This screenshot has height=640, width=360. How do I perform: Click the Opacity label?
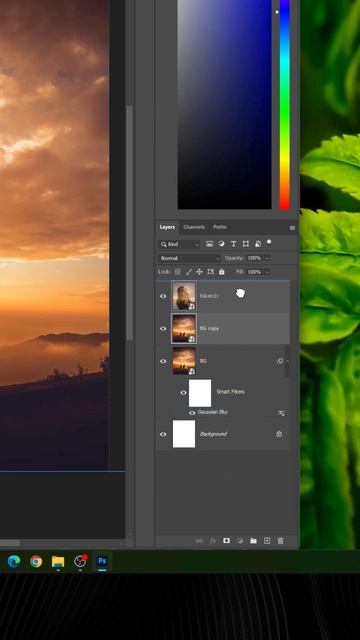coord(234,258)
